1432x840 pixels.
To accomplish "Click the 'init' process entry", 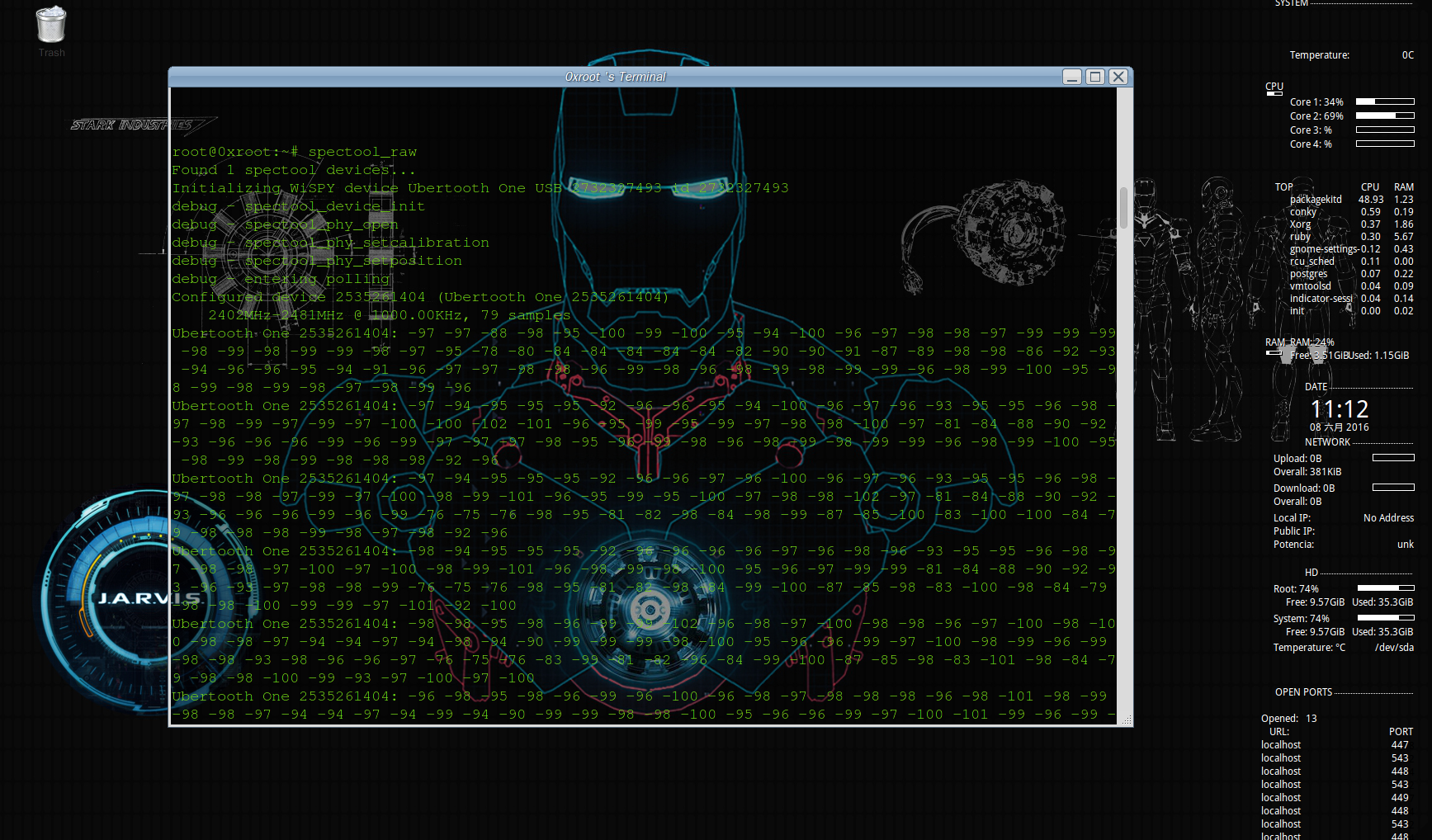I will (1297, 311).
